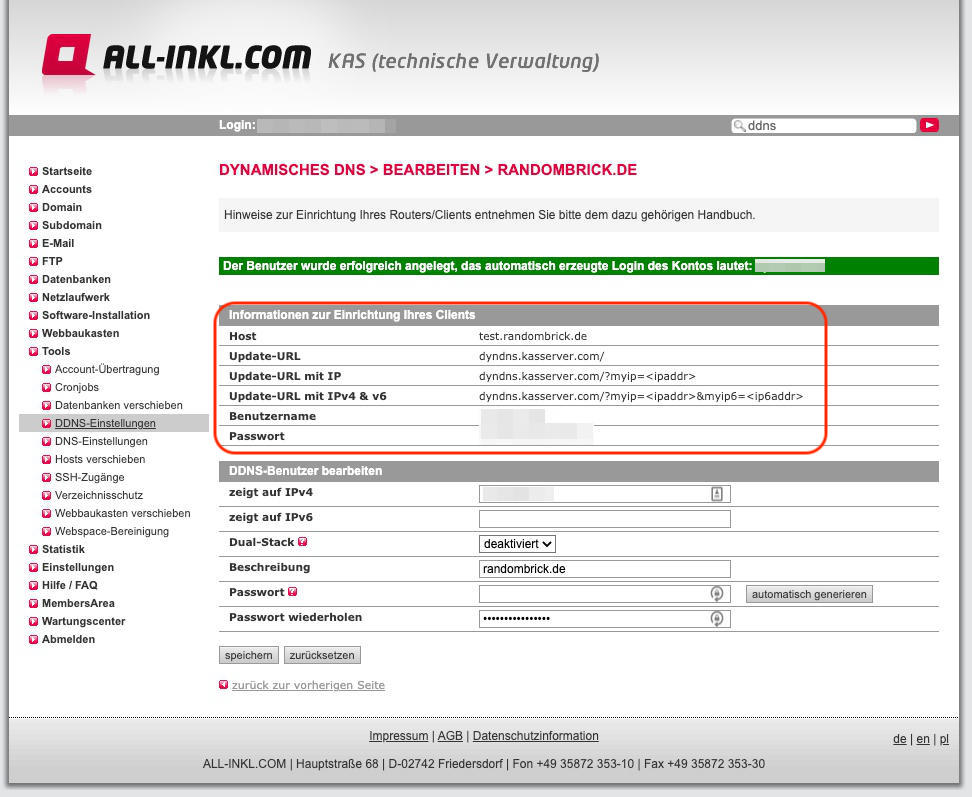Open Webspace-Bereinigung under Tools
The width and height of the screenshot is (972, 797).
pyautogui.click(x=112, y=531)
